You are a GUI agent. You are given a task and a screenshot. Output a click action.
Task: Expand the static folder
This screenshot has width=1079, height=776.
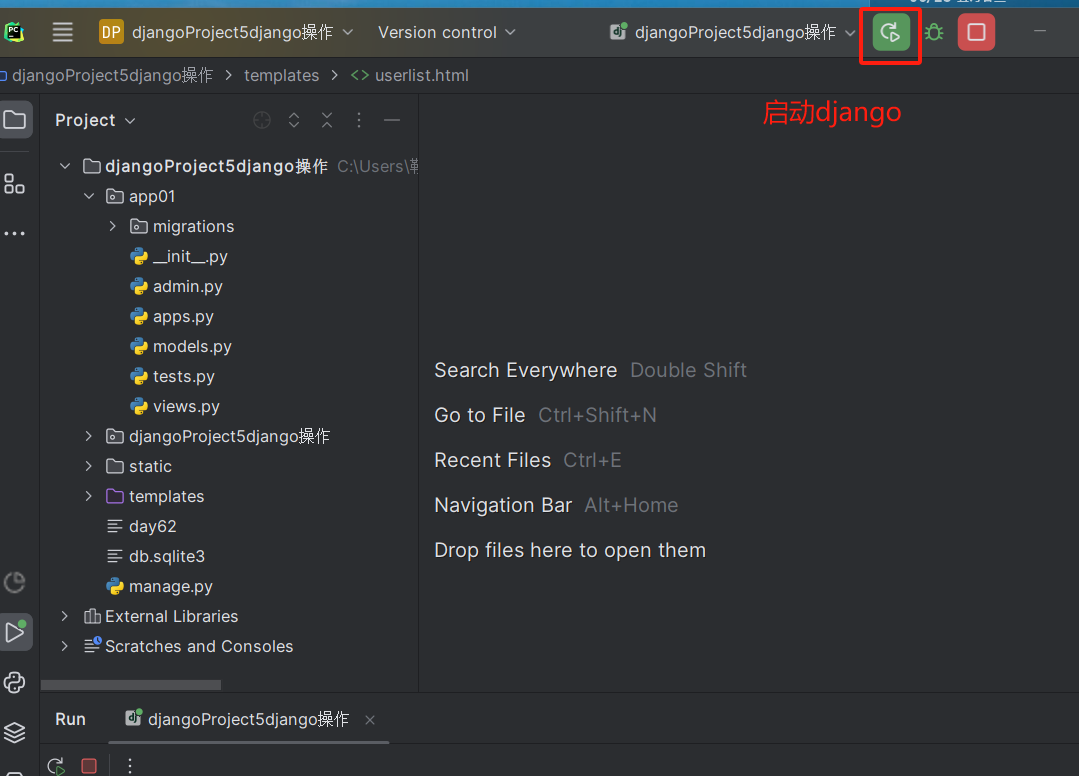(x=89, y=466)
